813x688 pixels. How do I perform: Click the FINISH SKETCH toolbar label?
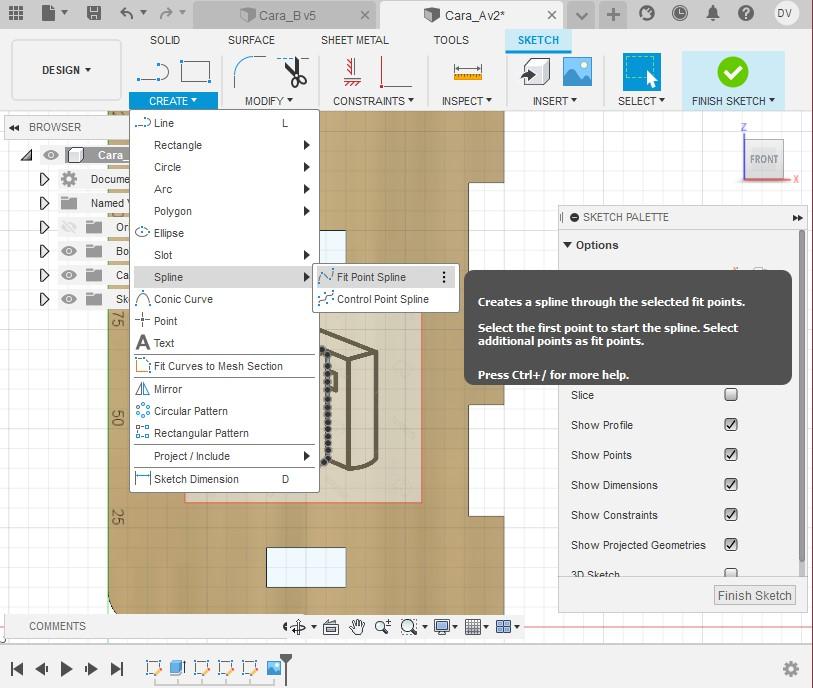coord(733,101)
